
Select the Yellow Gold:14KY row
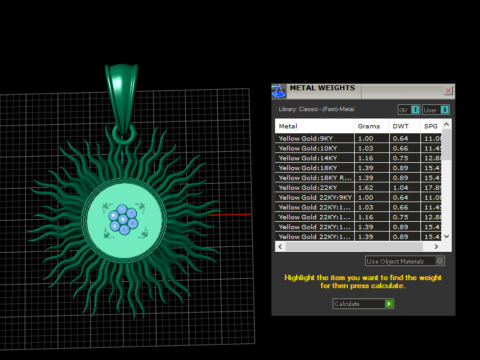(358, 158)
